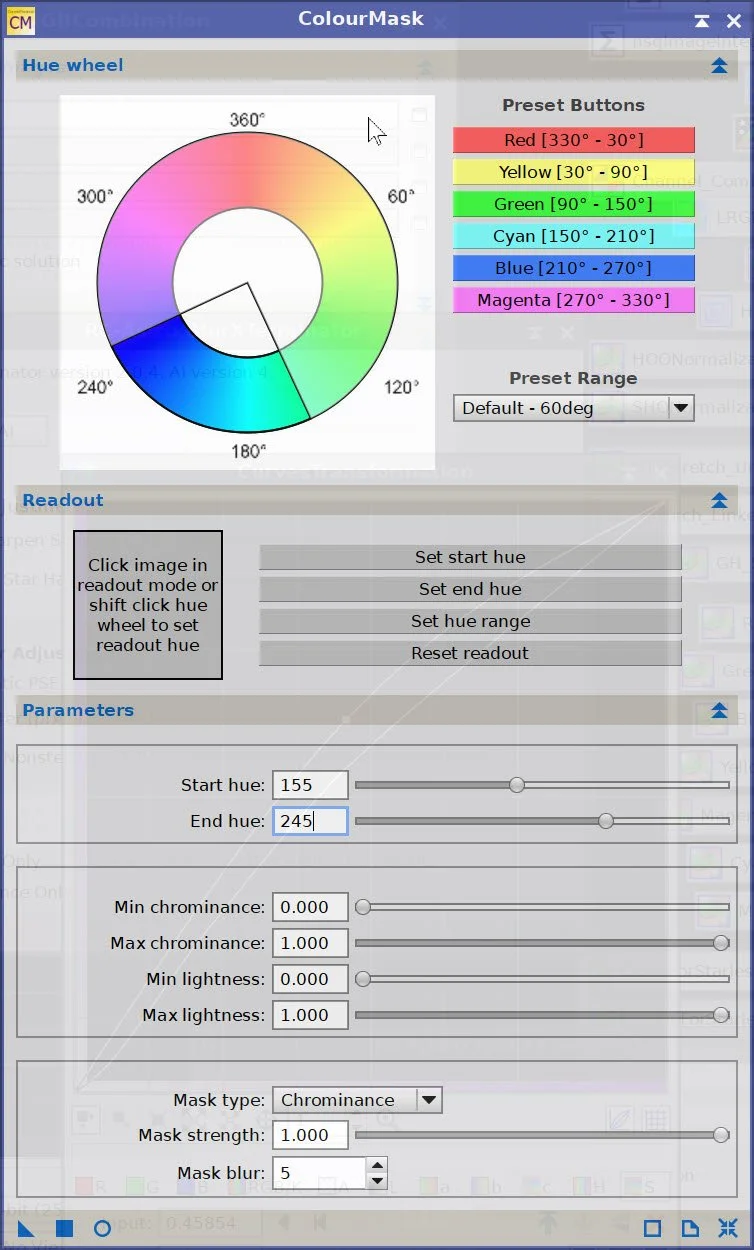Open the Preset Range dropdown

tap(574, 408)
